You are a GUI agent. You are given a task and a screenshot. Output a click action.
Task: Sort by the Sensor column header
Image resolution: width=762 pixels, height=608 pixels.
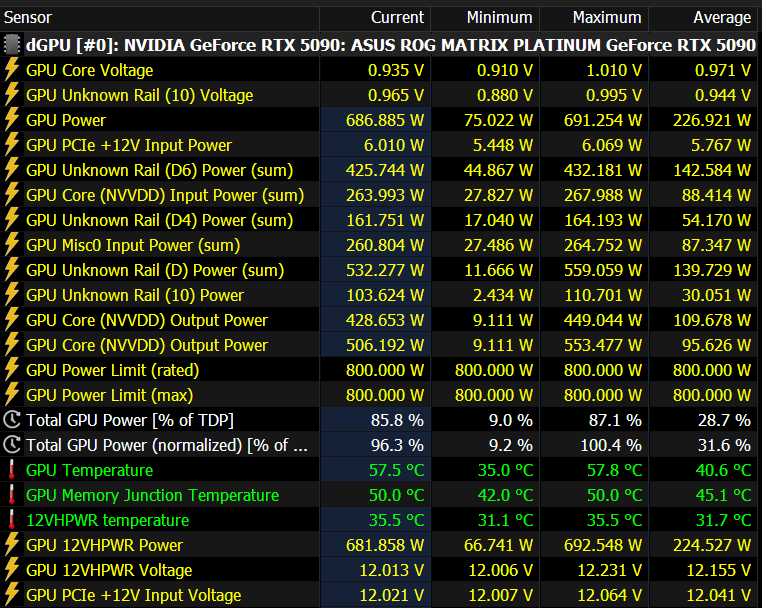point(159,17)
